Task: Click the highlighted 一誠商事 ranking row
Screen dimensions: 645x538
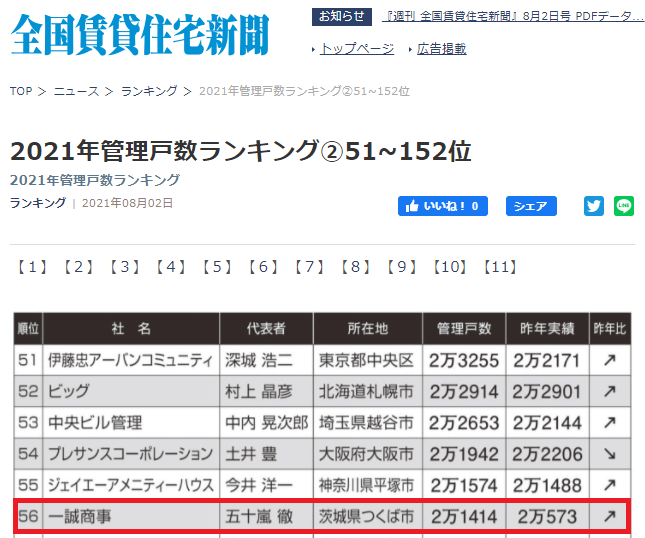Action: click(320, 516)
